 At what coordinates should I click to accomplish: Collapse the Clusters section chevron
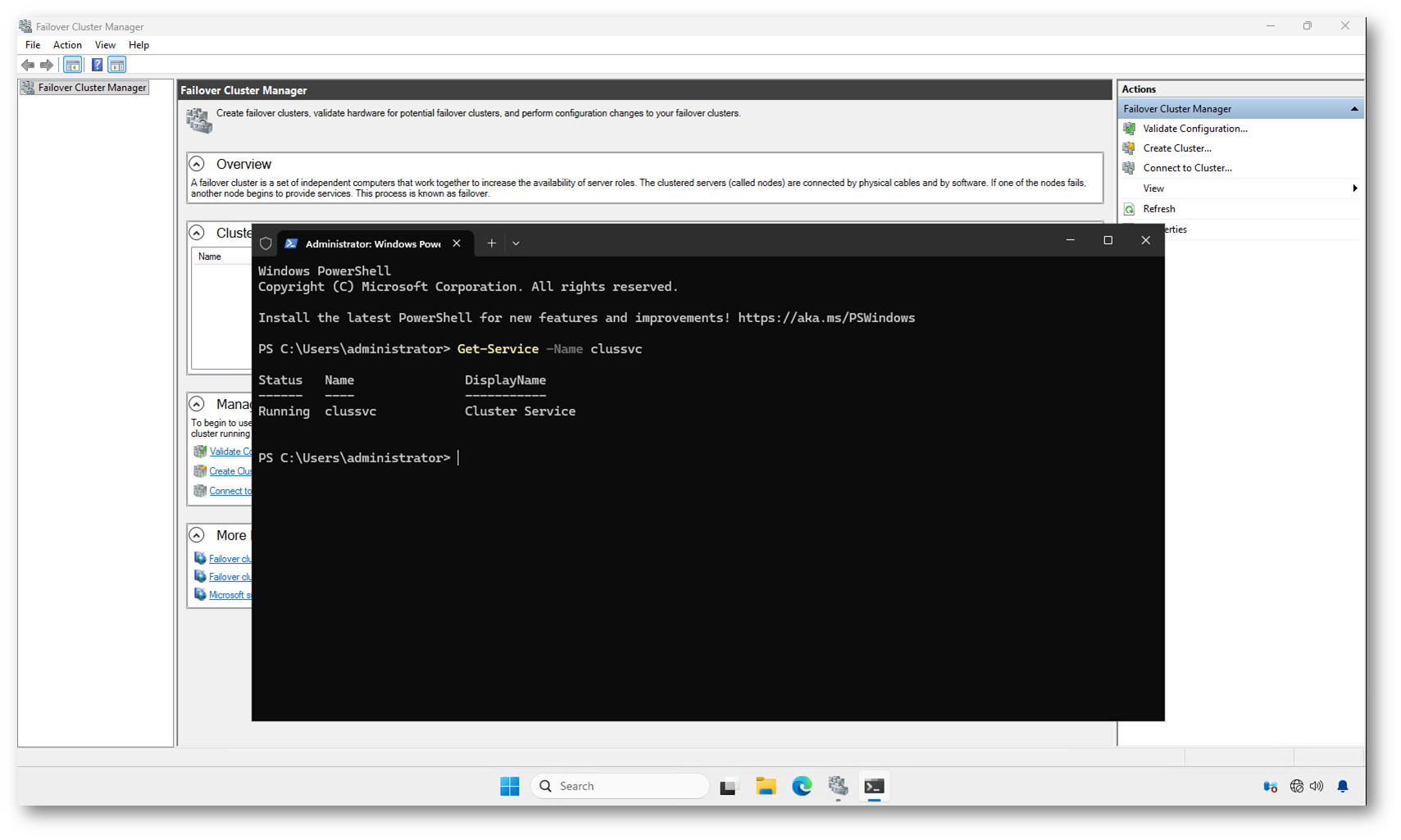tap(197, 233)
